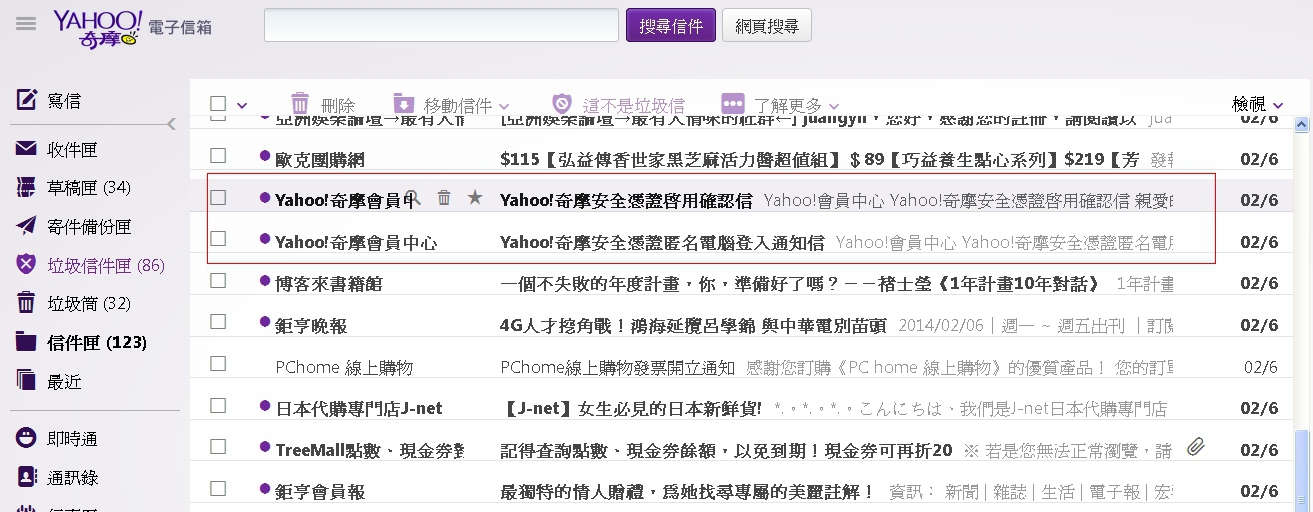Search similar mail via magnifier on Yahoo!奇摩安全憑證啓用確認信 row
The width and height of the screenshot is (1313, 512).
(413, 198)
